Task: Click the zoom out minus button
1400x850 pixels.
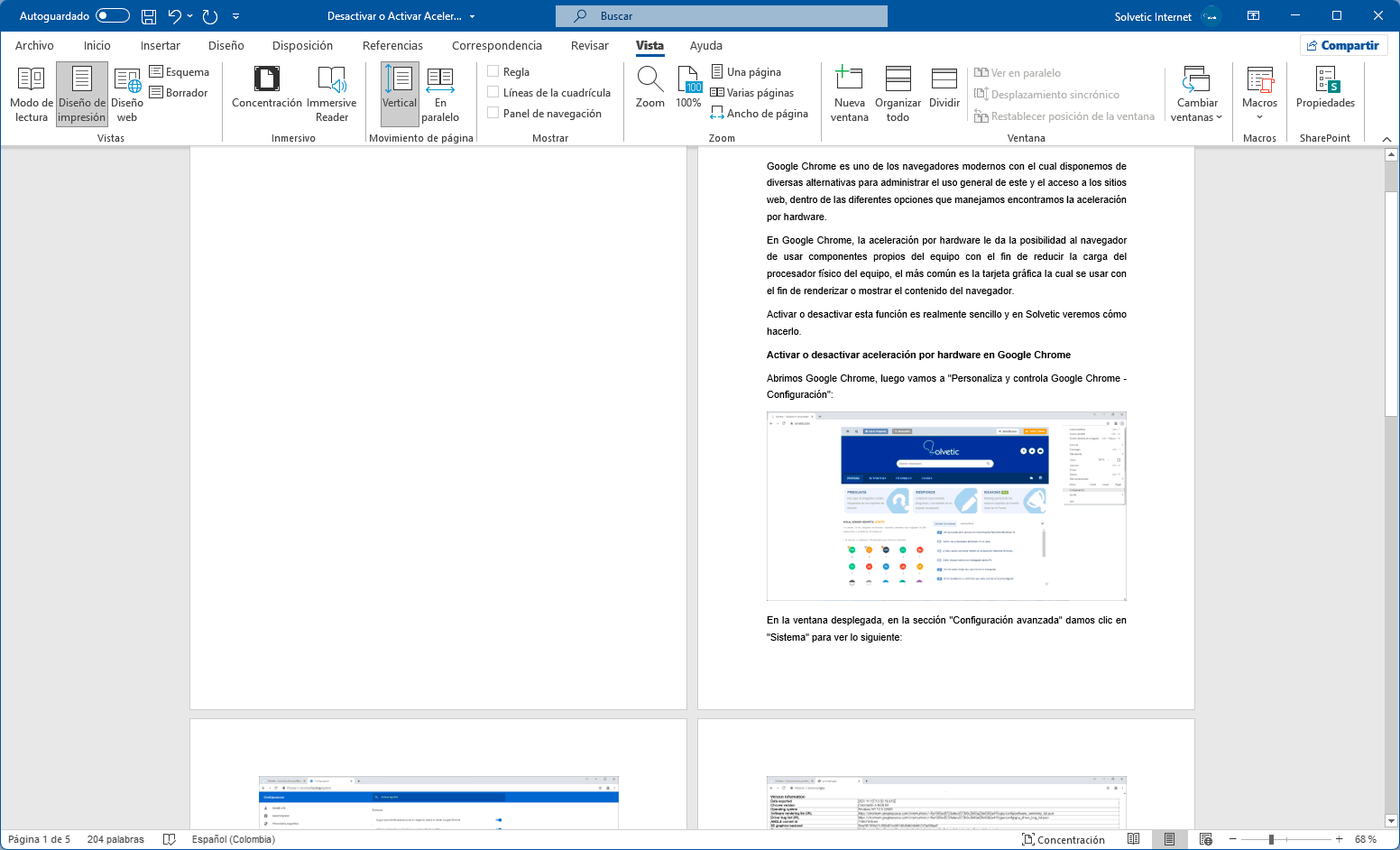Action: pyautogui.click(x=1232, y=839)
